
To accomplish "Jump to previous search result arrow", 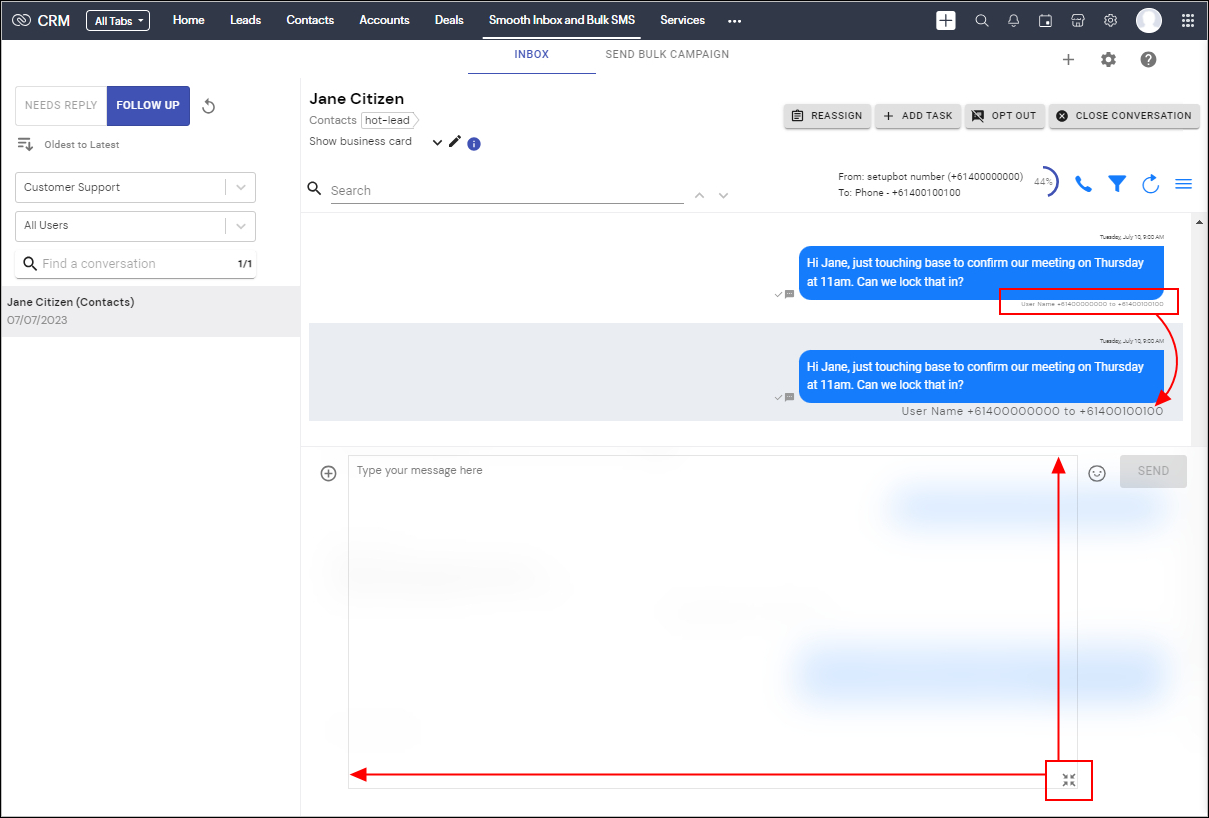I will [x=700, y=195].
